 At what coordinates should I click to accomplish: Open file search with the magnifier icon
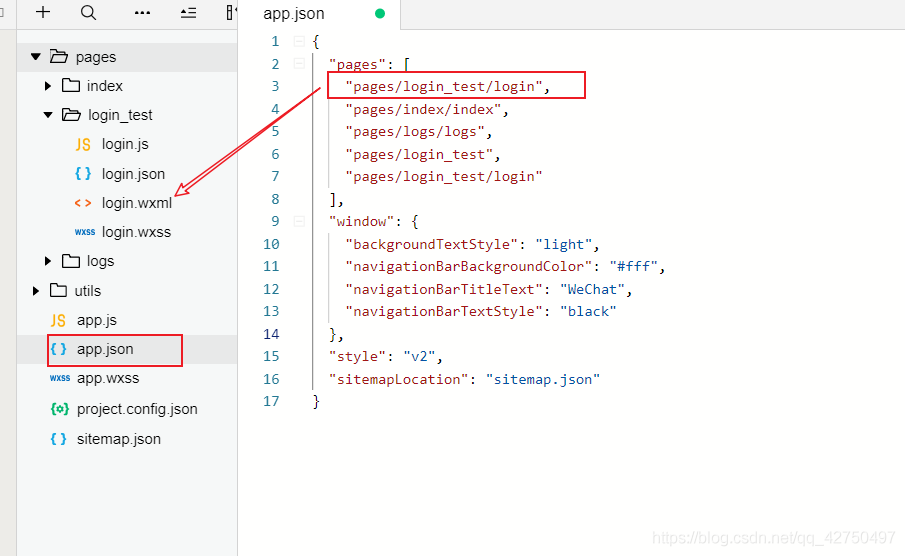coord(88,12)
